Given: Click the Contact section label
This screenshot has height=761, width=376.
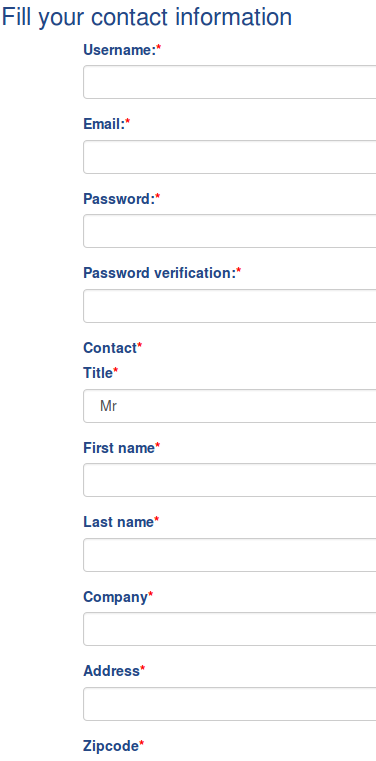Looking at the screenshot, I should coord(110,348).
